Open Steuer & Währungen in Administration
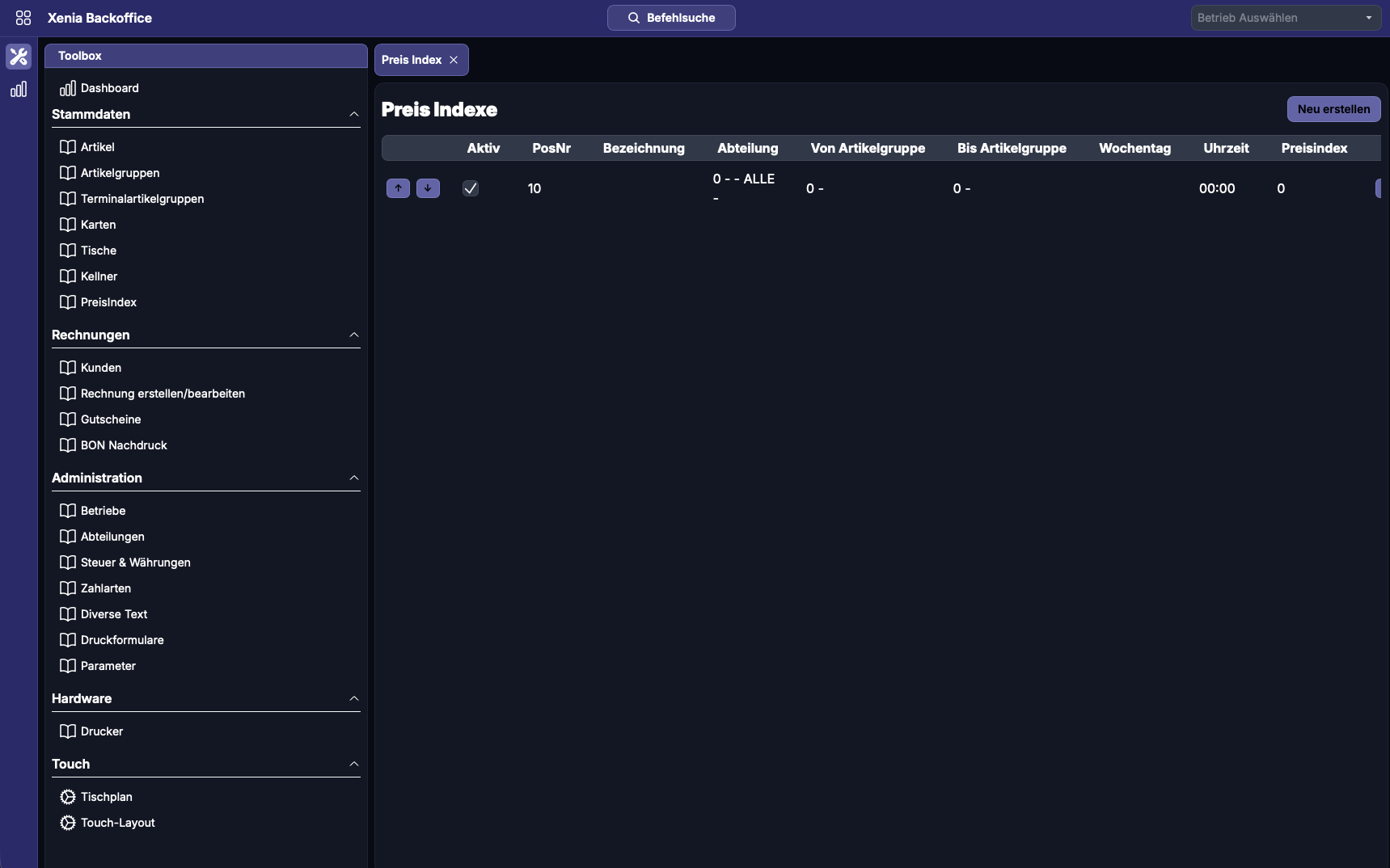Image resolution: width=1390 pixels, height=868 pixels. 135,563
